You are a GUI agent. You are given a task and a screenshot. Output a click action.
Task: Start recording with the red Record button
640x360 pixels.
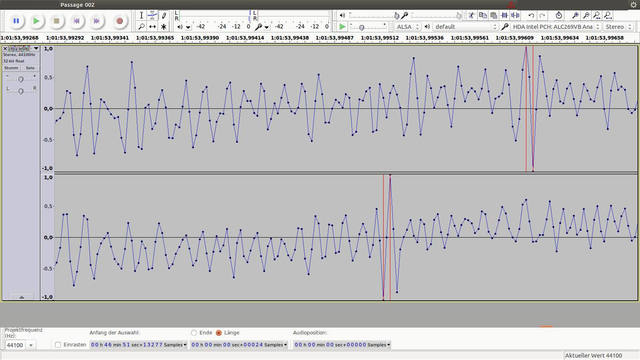[x=120, y=21]
